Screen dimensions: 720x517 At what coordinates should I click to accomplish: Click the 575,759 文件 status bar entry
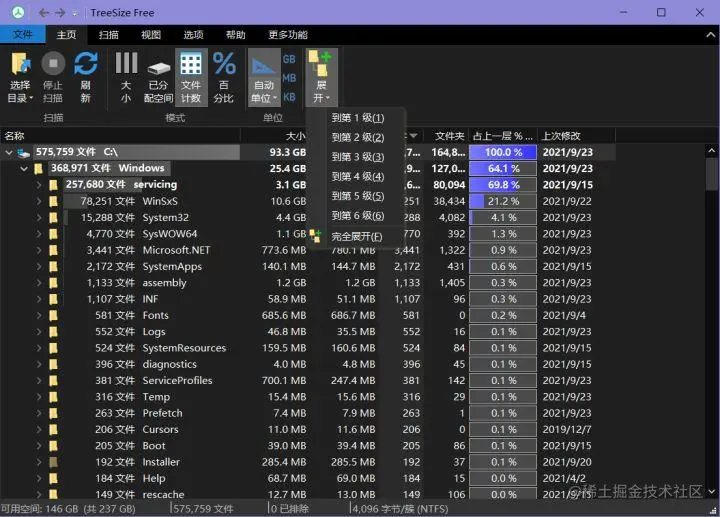tap(203, 509)
